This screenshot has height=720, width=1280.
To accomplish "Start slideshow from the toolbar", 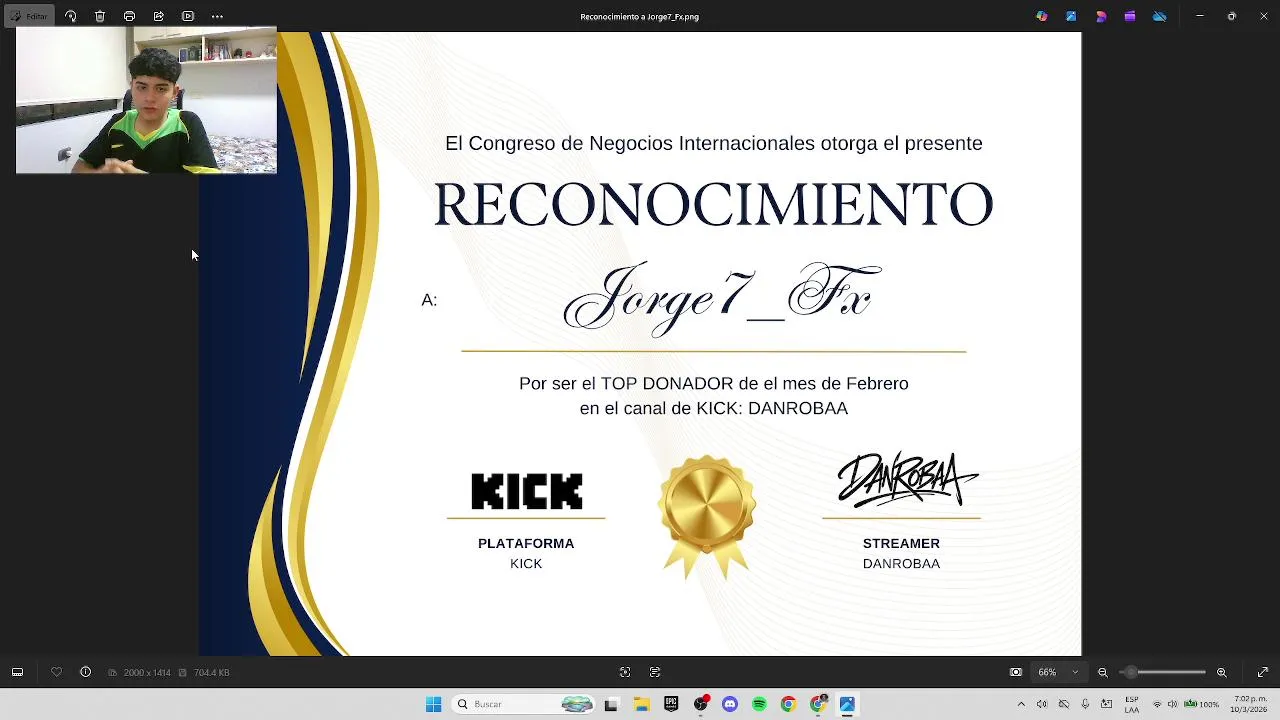I will (x=188, y=16).
